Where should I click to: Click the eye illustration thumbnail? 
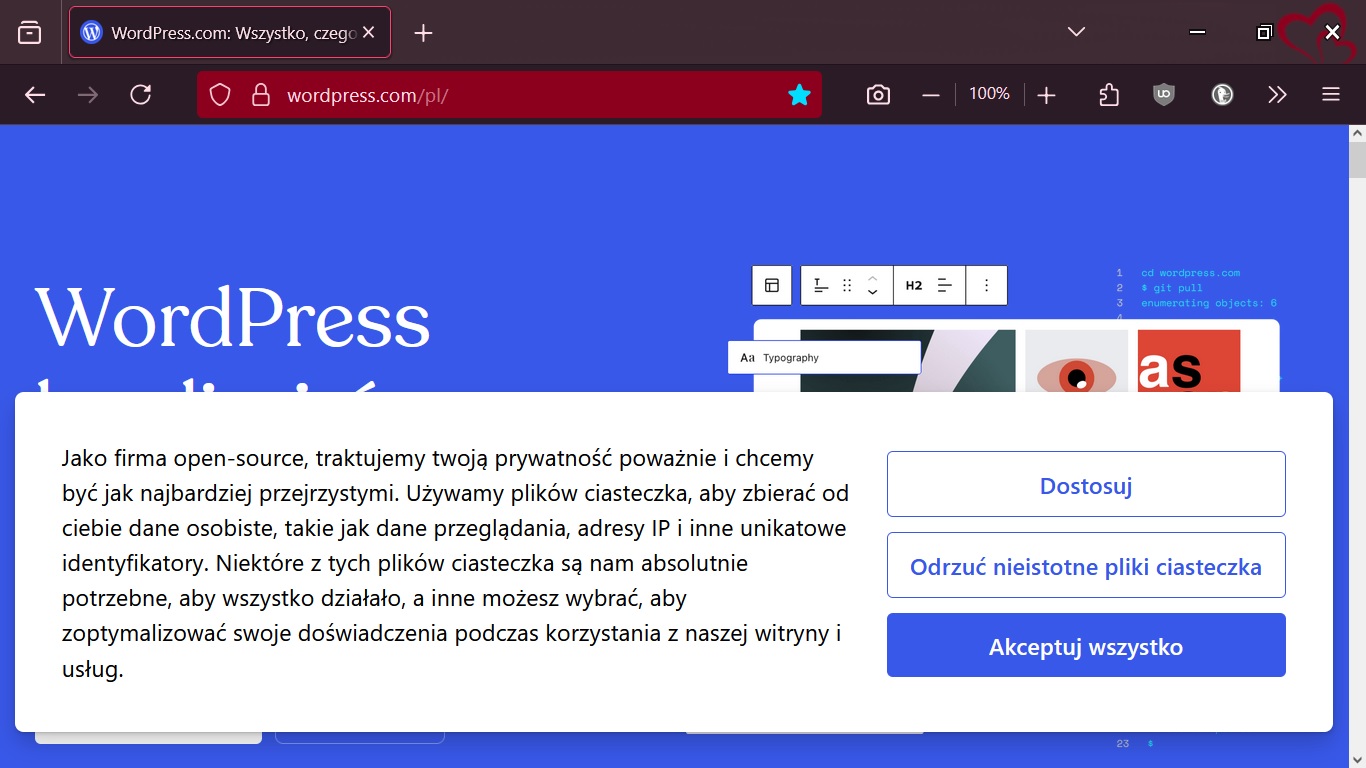pyautogui.click(x=1077, y=361)
